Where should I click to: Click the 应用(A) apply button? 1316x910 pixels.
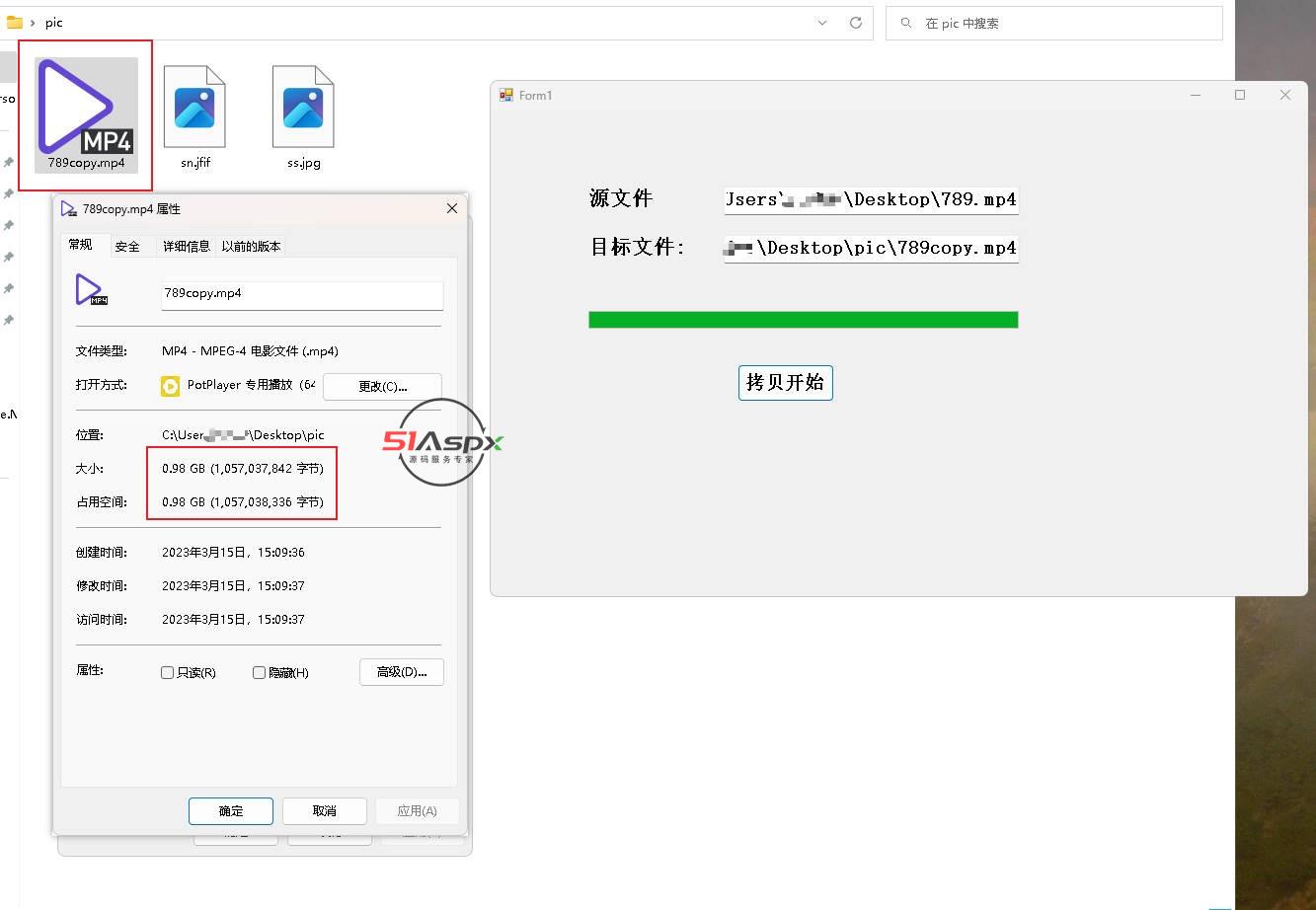417,811
